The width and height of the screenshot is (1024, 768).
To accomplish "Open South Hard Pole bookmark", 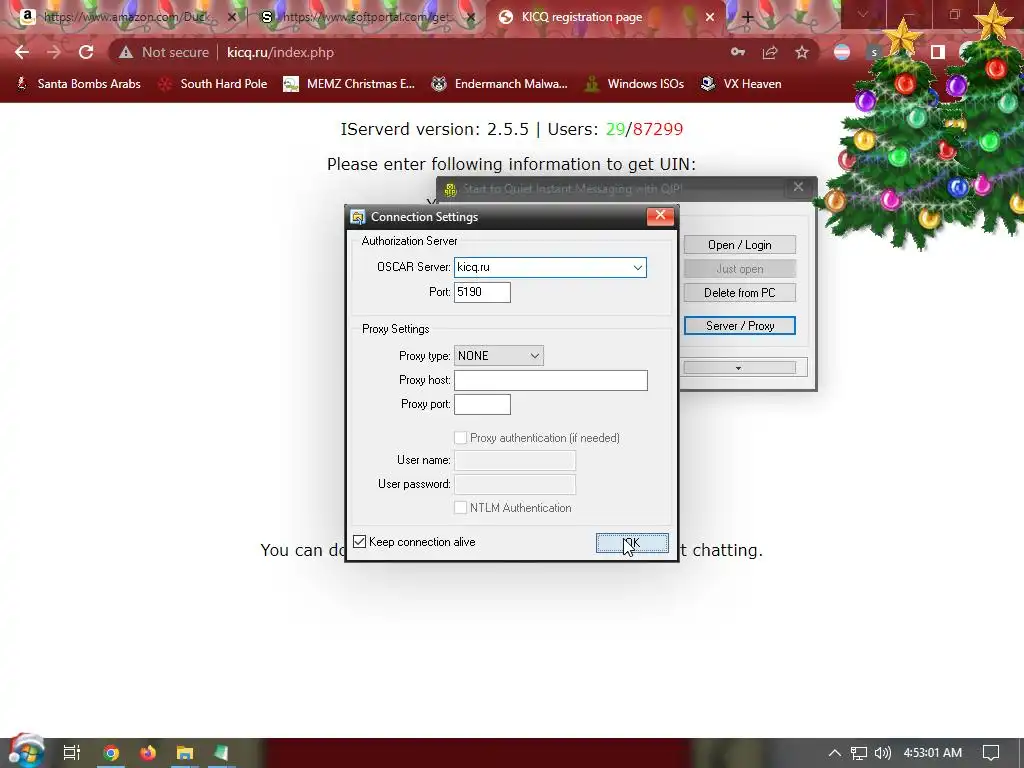I will pyautogui.click(x=213, y=84).
